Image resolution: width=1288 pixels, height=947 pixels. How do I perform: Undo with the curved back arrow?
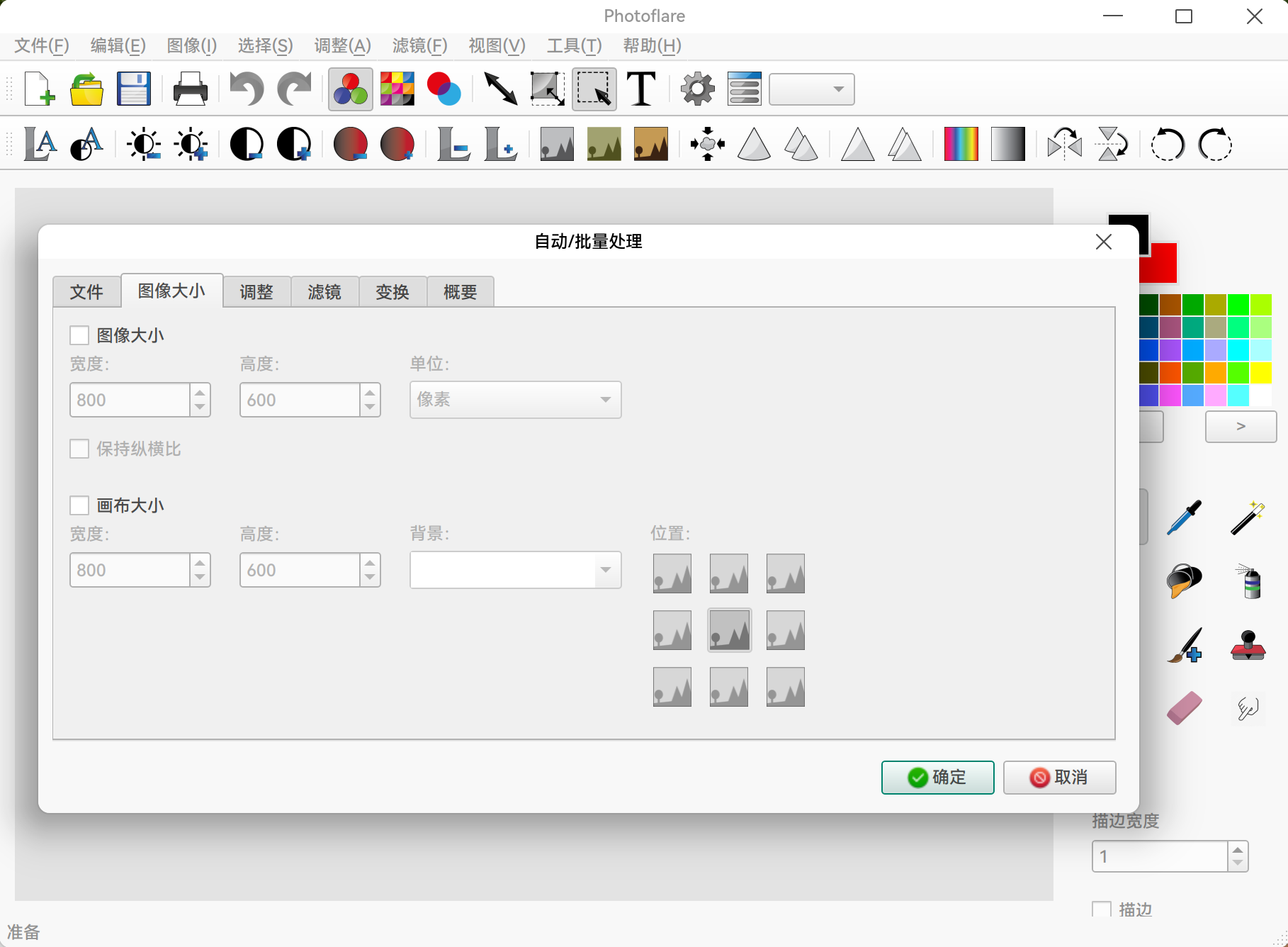[x=247, y=89]
